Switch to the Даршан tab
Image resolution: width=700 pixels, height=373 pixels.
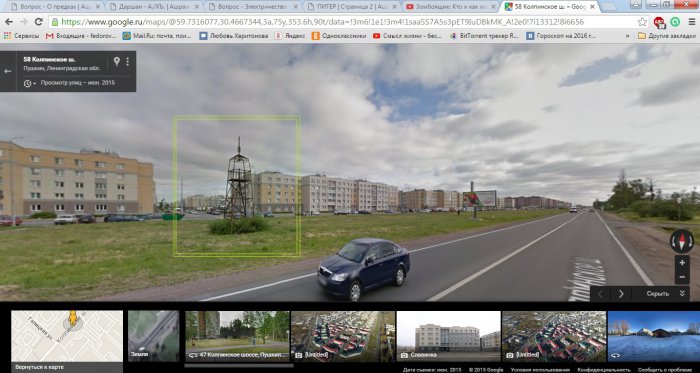tap(153, 7)
